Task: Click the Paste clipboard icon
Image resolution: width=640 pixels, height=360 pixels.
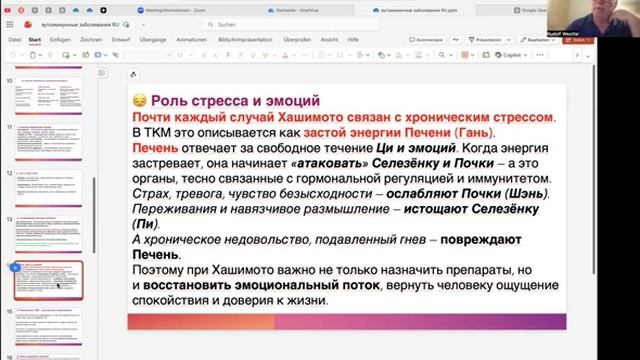Action: (33, 55)
